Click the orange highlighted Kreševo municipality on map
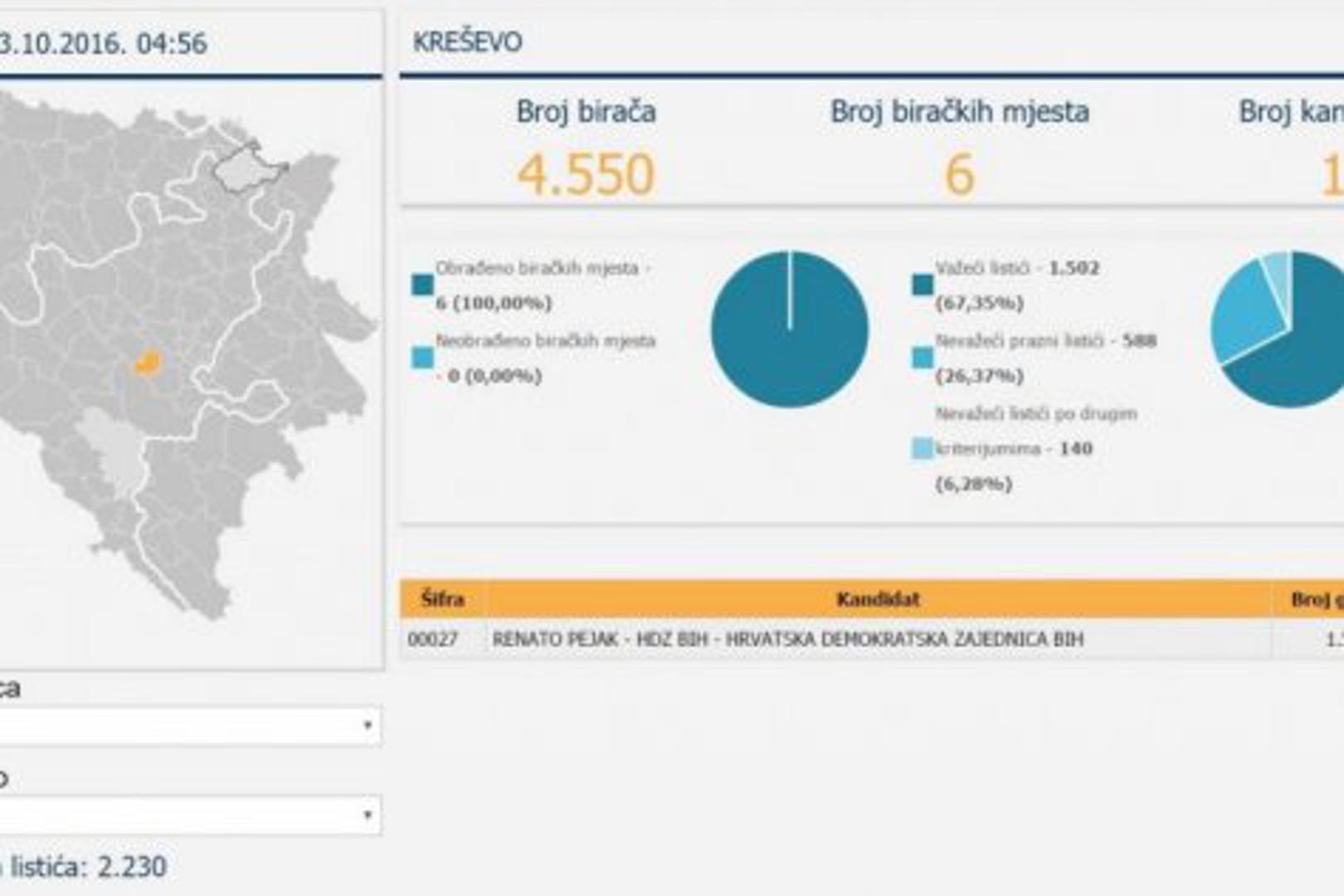This screenshot has height=896, width=1344. click(149, 363)
